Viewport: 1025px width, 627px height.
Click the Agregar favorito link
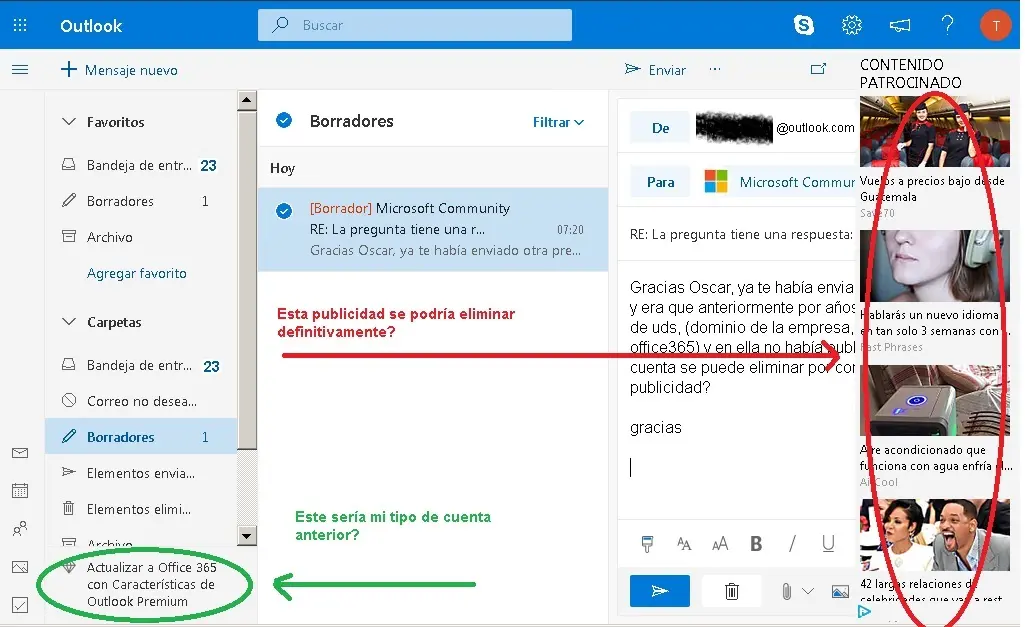(137, 273)
